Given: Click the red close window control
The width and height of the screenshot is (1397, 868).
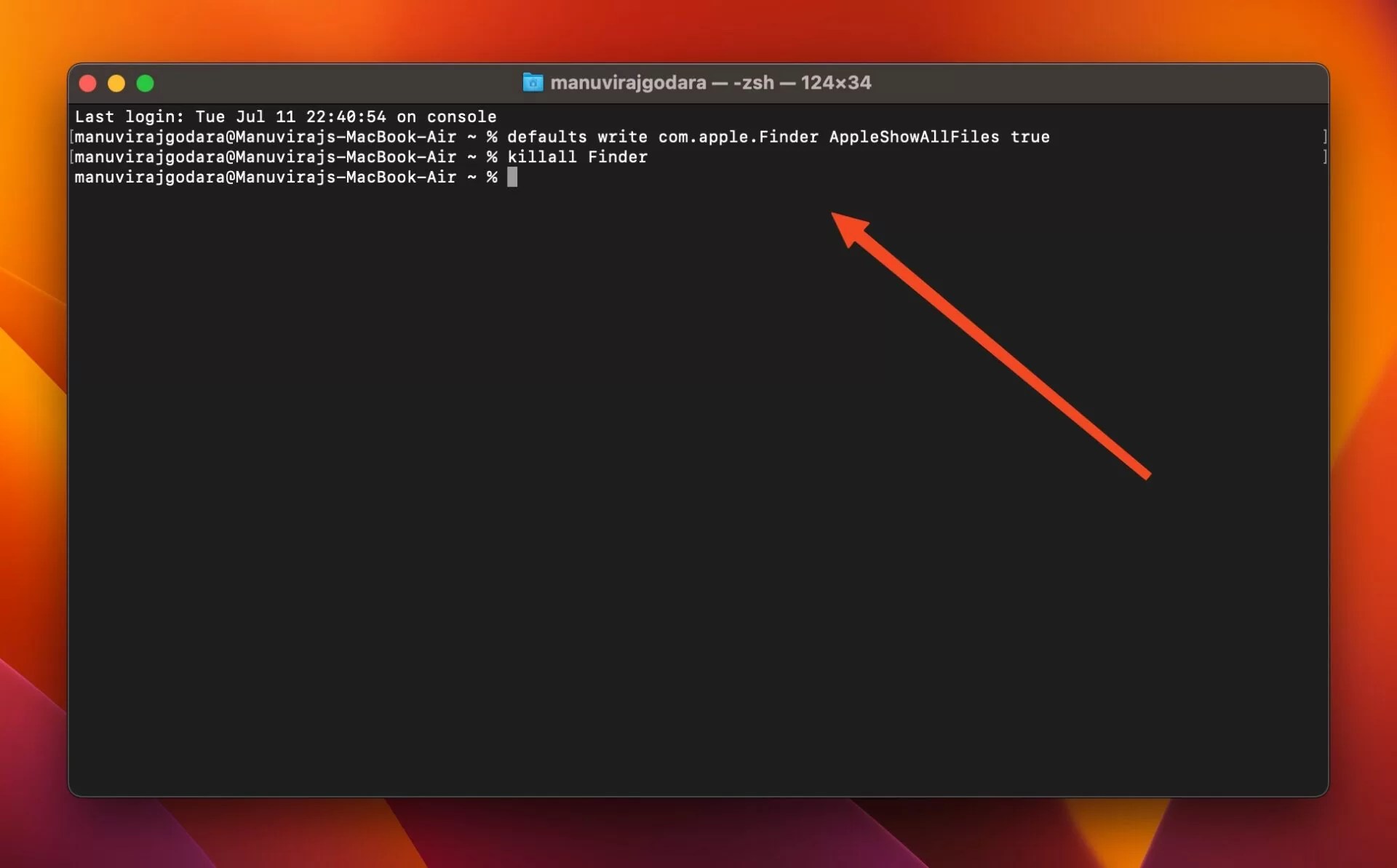Looking at the screenshot, I should pos(87,83).
